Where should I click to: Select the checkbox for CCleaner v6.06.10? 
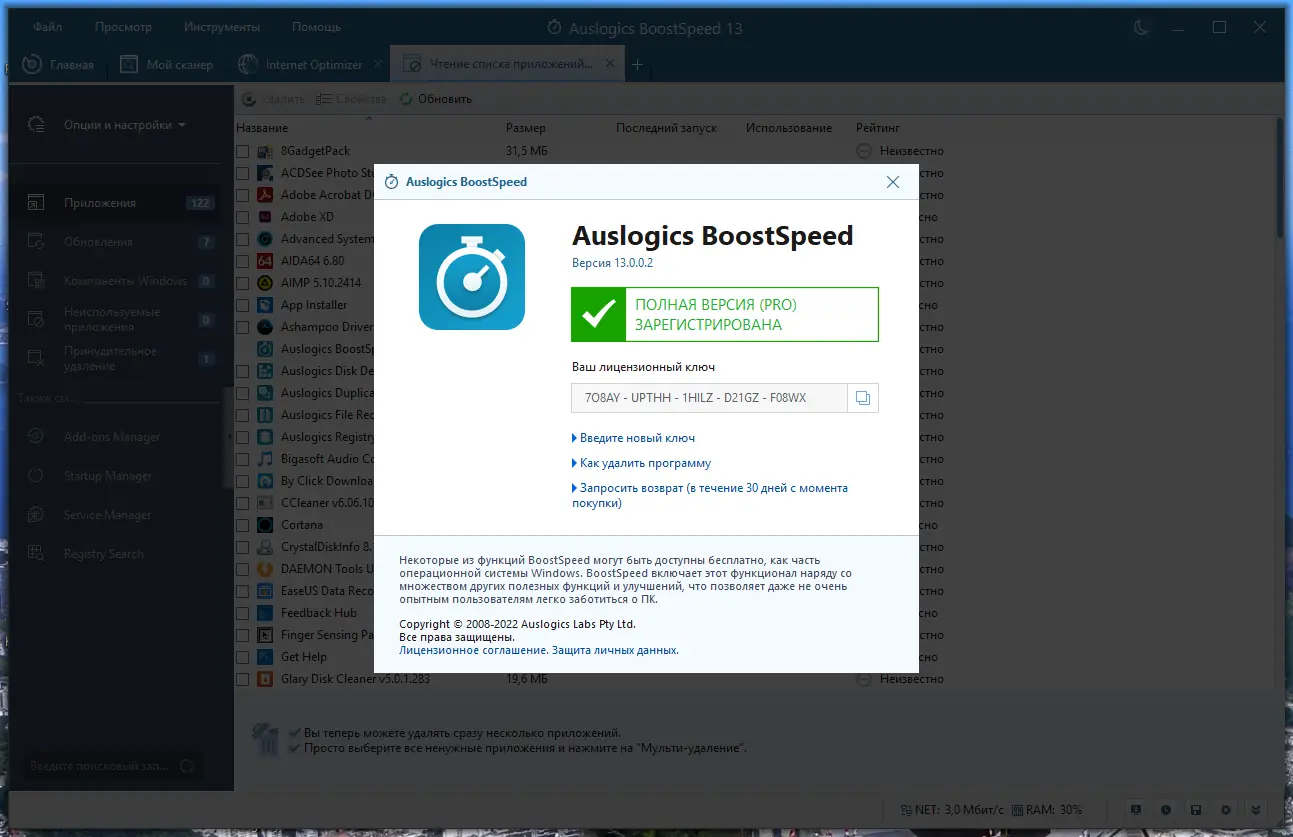pos(241,502)
